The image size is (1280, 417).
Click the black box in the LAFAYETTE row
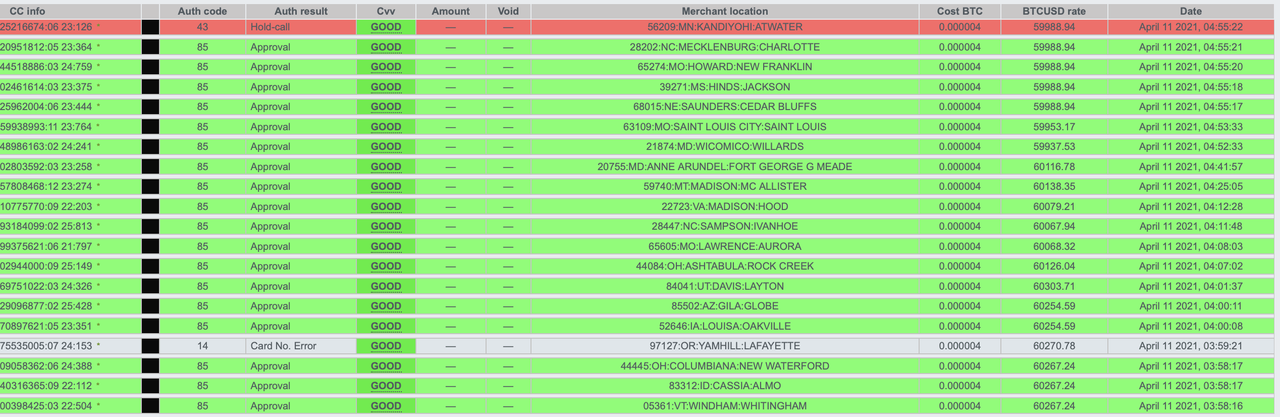pos(150,346)
